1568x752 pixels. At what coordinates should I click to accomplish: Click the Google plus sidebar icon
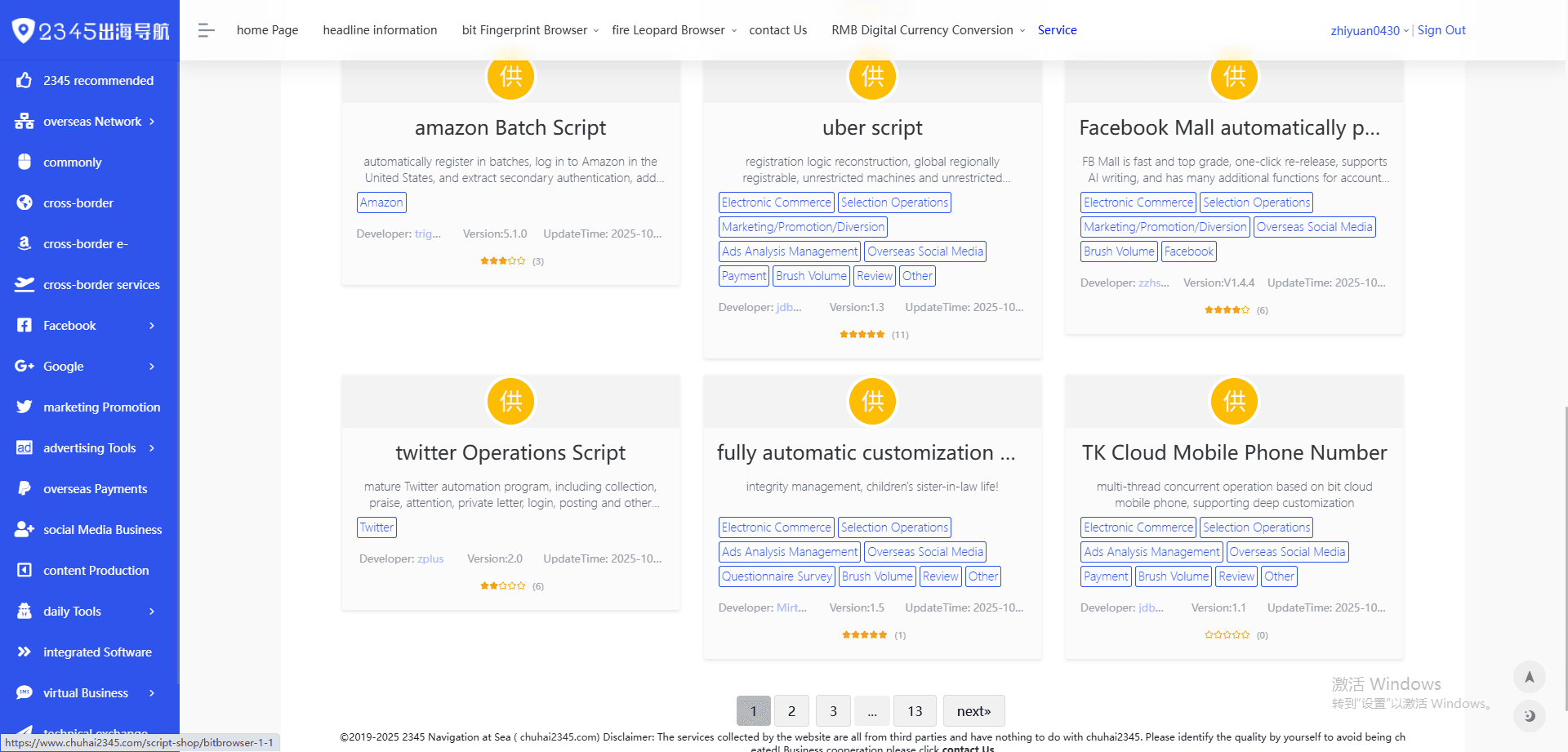point(24,366)
